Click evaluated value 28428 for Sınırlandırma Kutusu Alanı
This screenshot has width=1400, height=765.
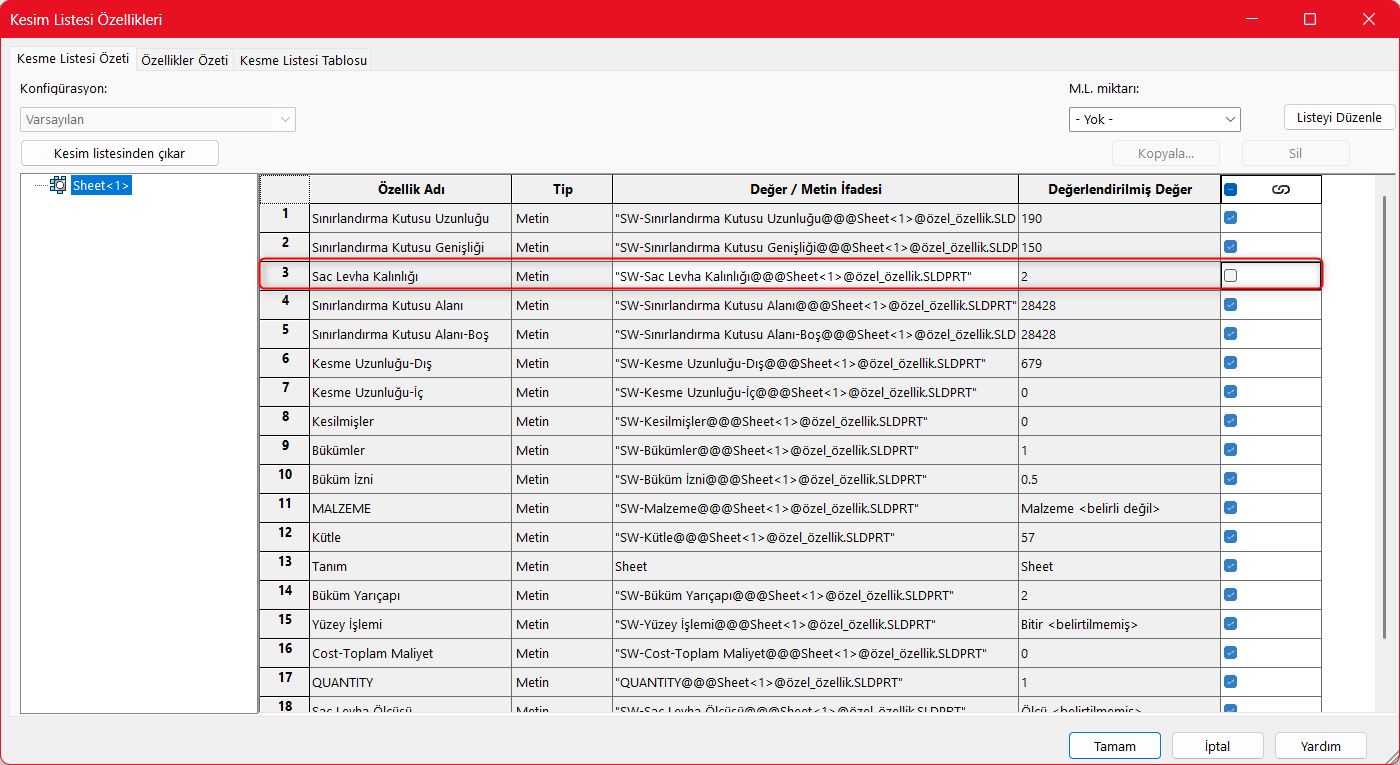(1119, 305)
